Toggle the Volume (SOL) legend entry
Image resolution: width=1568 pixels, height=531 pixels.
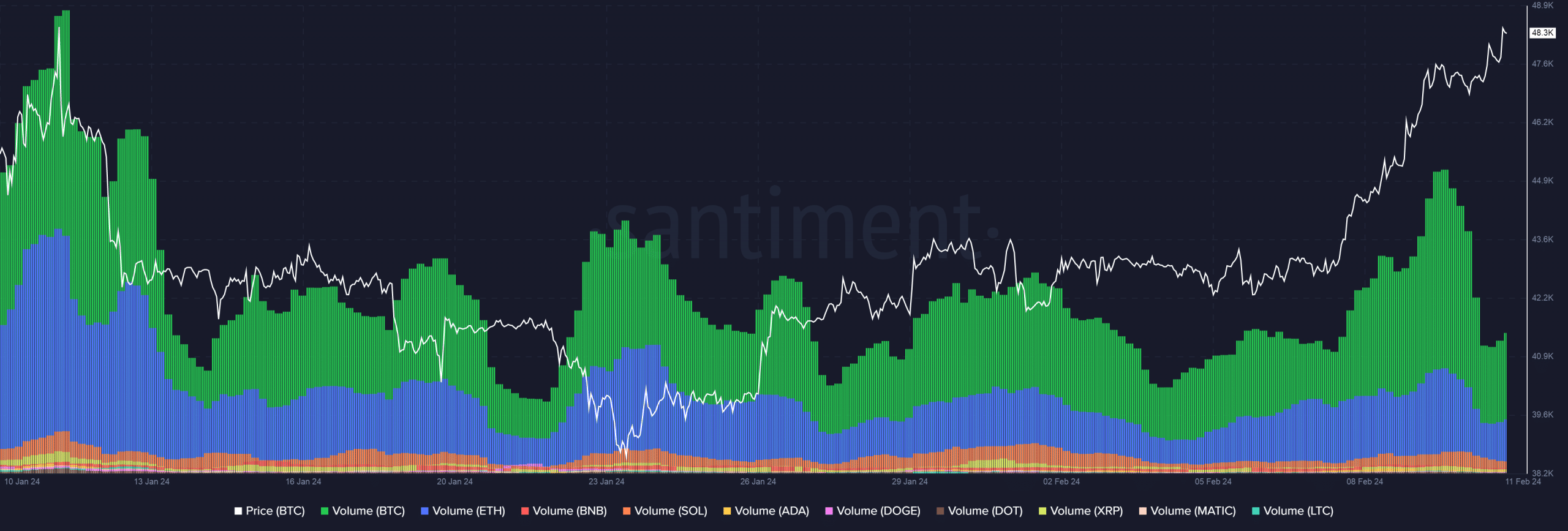coord(665,511)
